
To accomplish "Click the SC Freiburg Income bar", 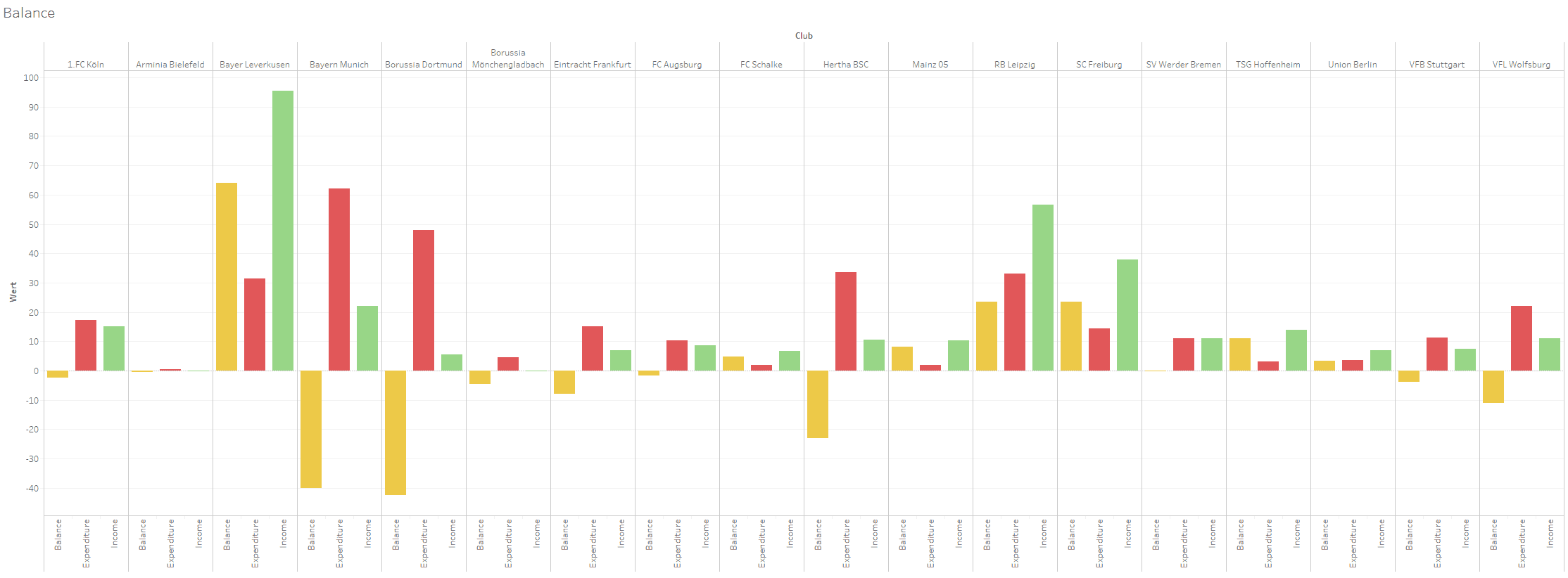I will [x=1127, y=315].
